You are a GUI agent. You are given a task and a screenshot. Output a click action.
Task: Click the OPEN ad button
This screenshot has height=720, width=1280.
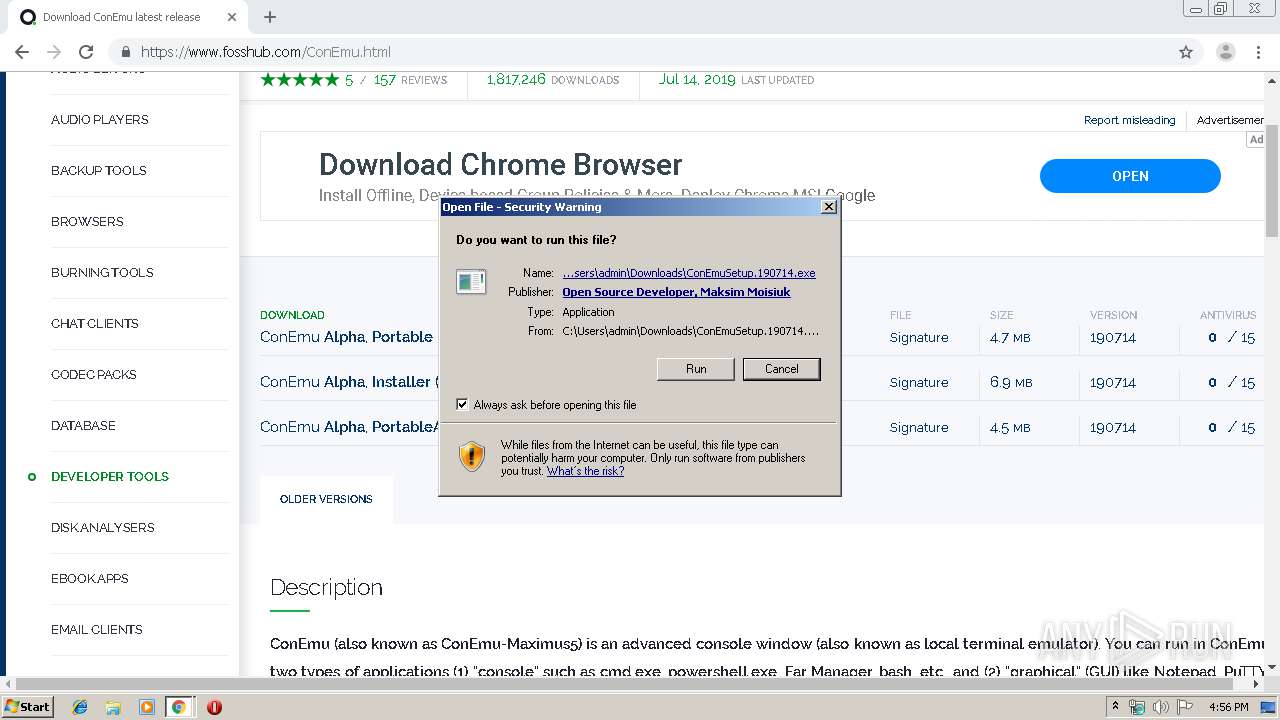1130,176
